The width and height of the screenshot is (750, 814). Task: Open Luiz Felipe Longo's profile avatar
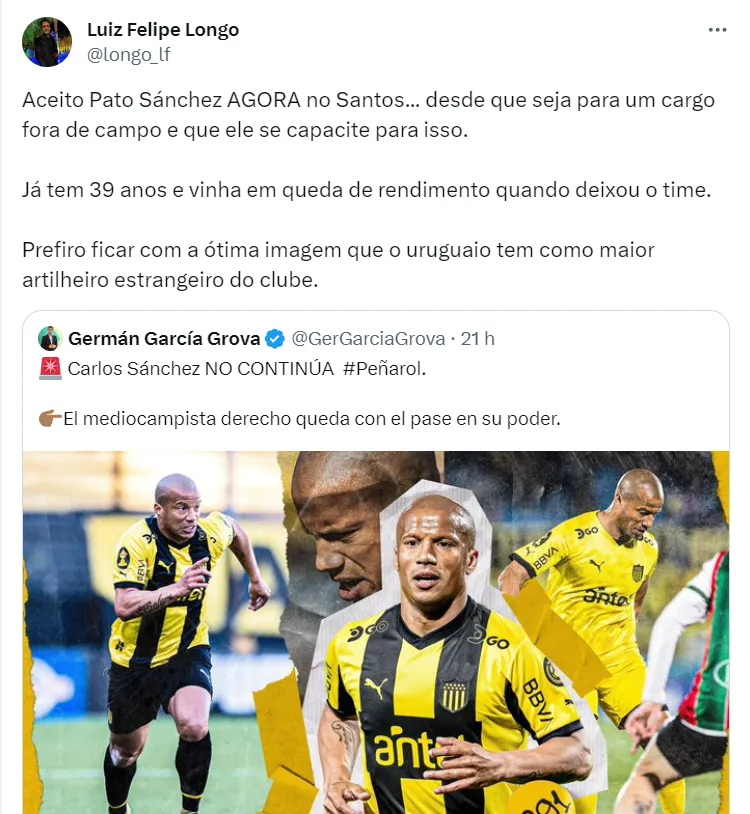click(47, 42)
